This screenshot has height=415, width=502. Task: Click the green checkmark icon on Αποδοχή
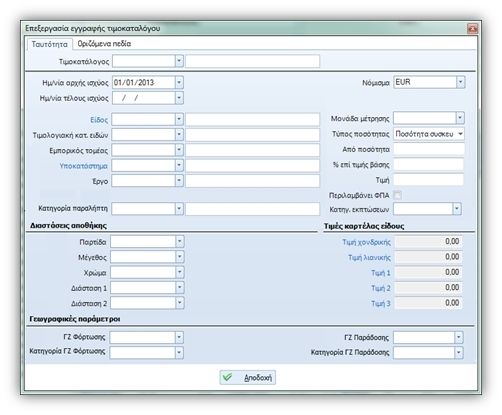(x=228, y=377)
